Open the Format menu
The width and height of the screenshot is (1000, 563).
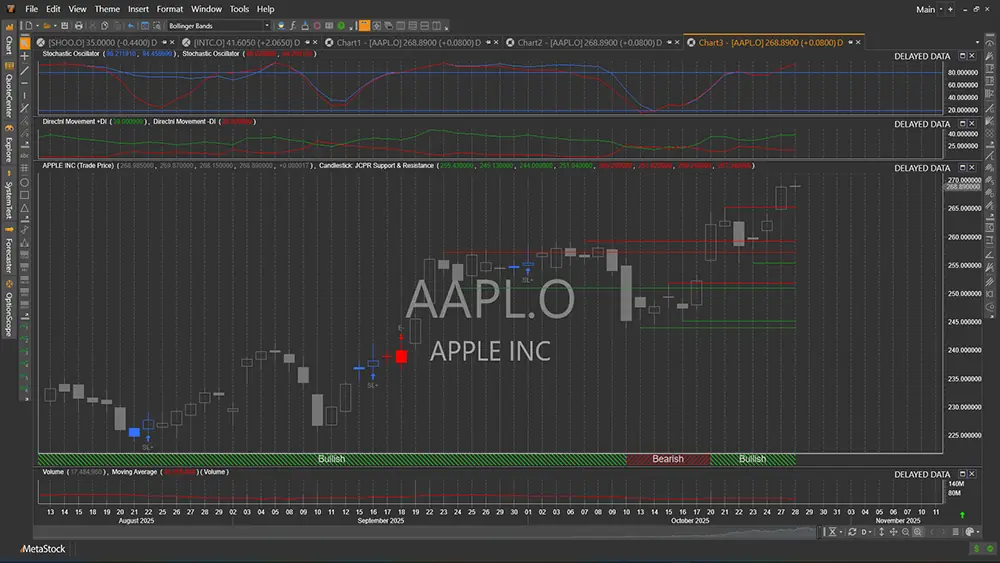pos(169,9)
